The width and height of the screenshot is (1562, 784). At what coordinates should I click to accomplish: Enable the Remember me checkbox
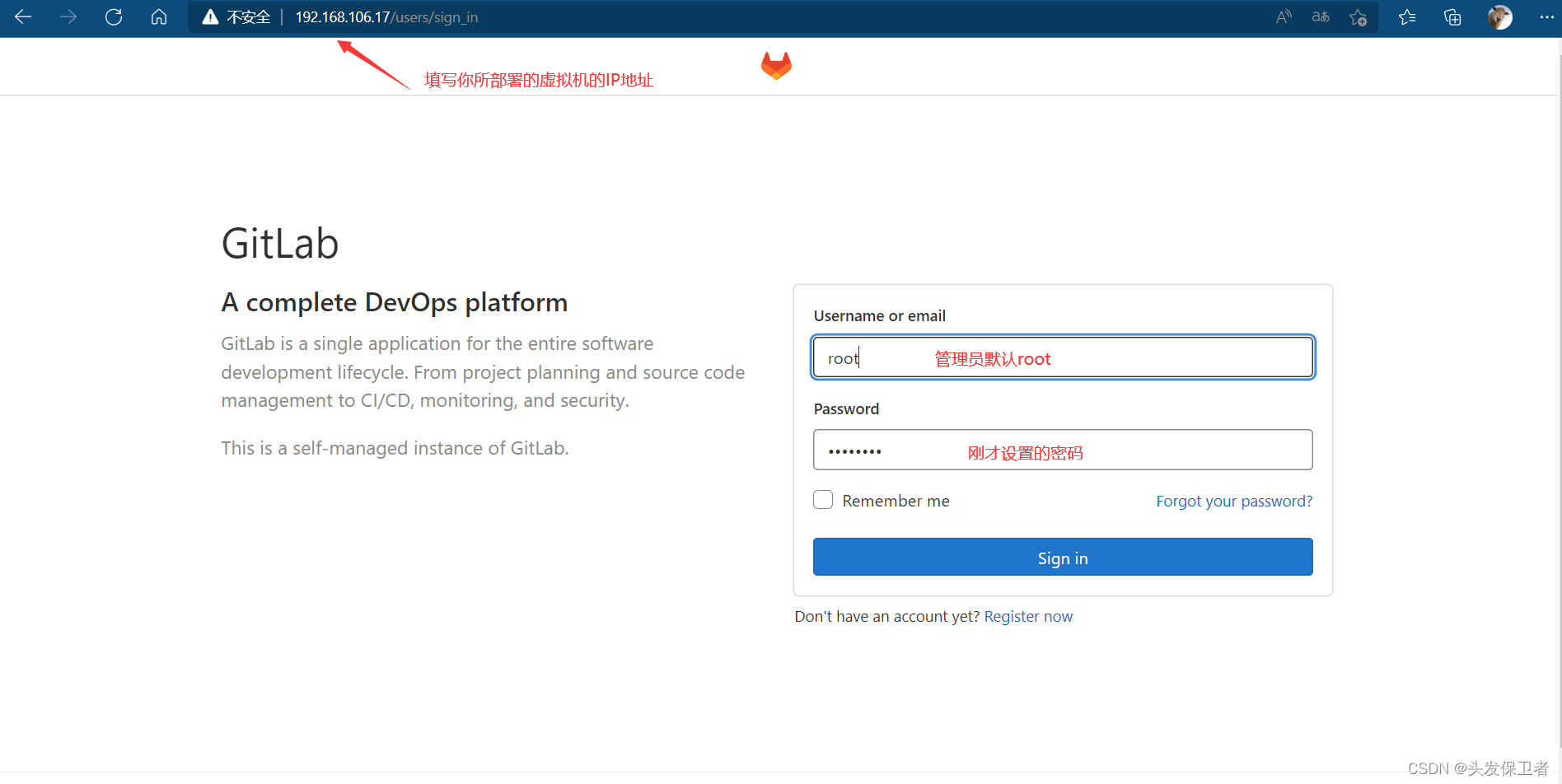[x=822, y=499]
